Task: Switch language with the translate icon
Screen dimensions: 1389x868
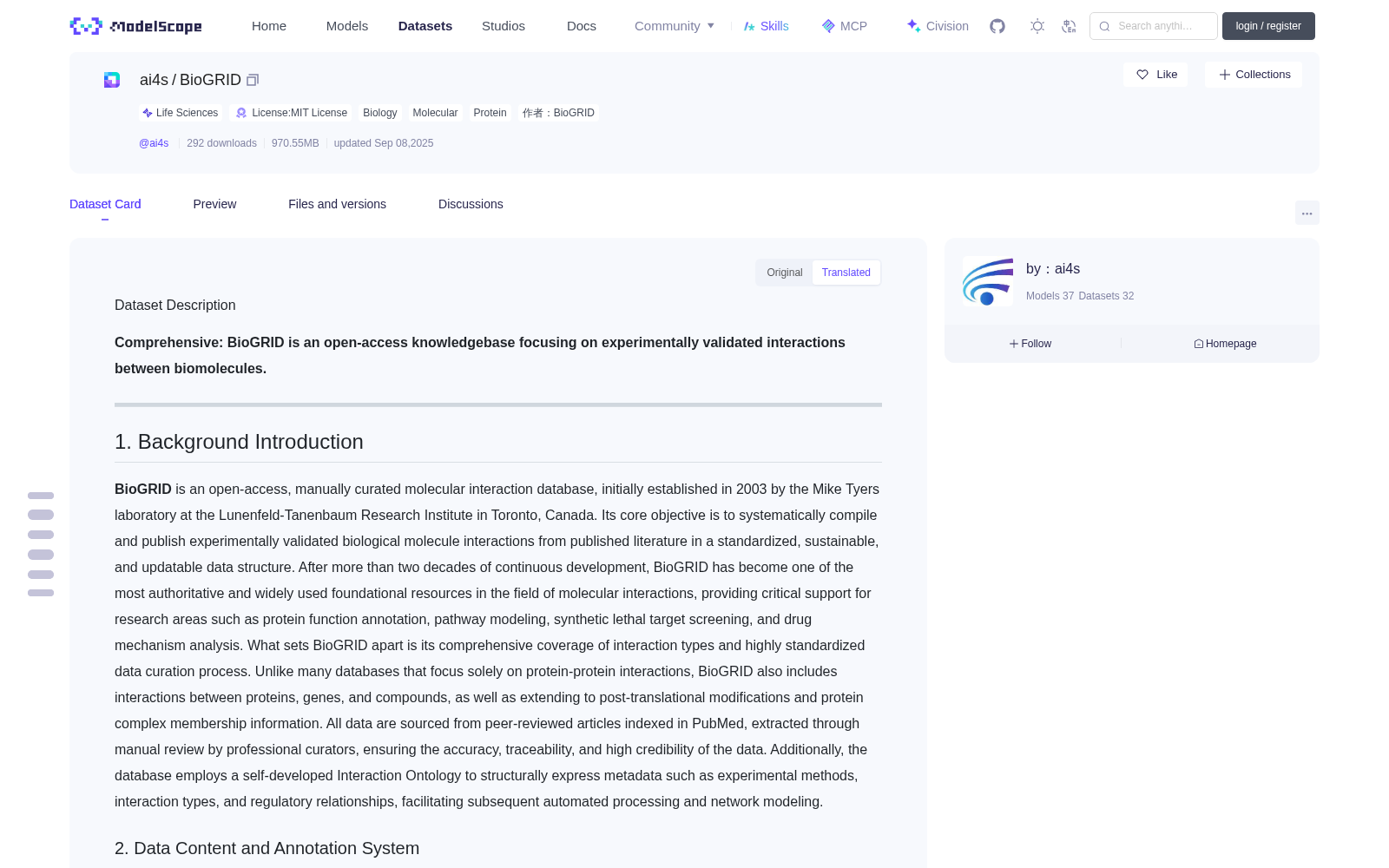Action: [x=1069, y=26]
